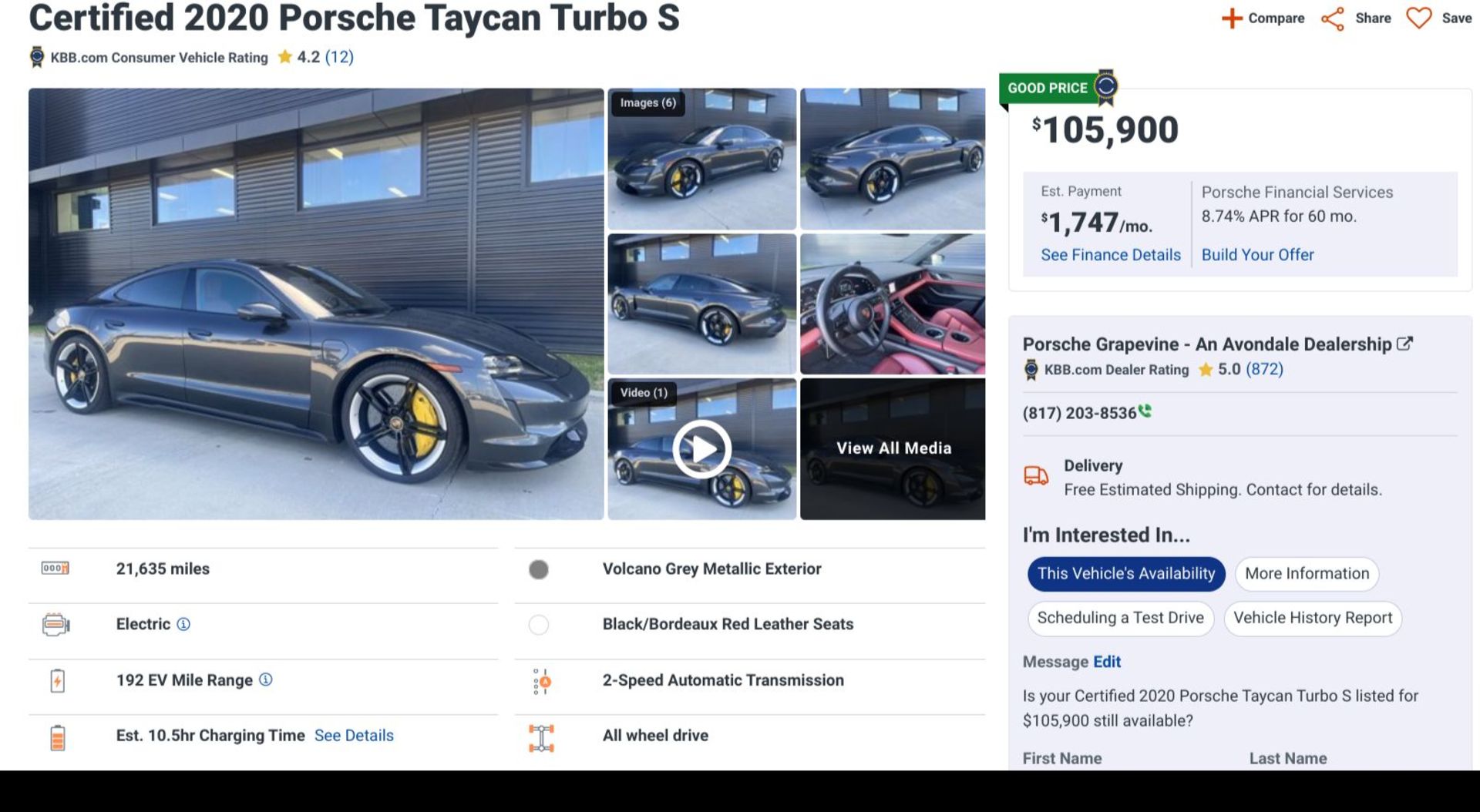Screen dimensions: 1480x812
Task: Click the dealer rating star icon
Action: click(1206, 370)
